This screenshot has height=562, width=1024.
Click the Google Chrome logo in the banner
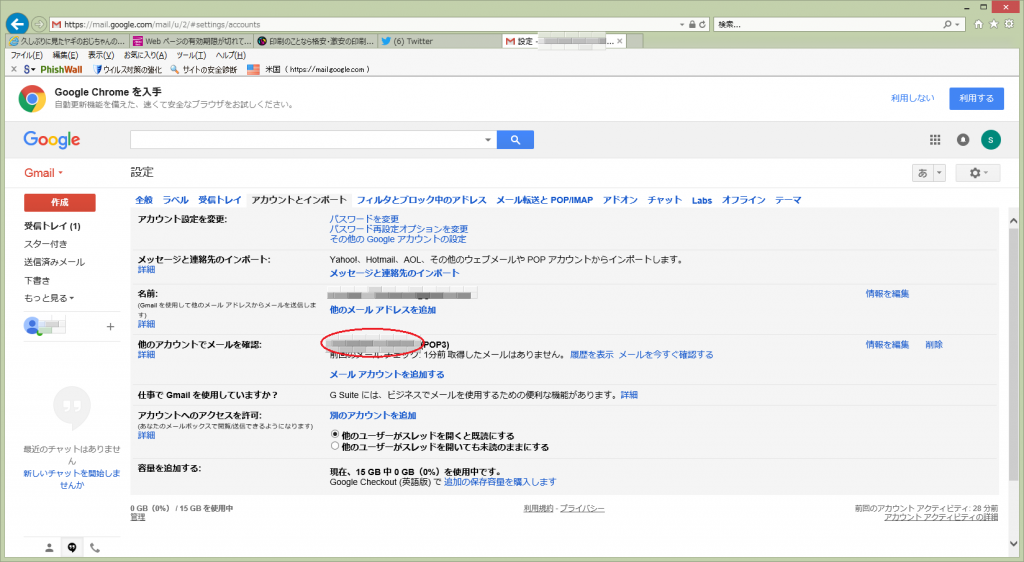tap(32, 99)
